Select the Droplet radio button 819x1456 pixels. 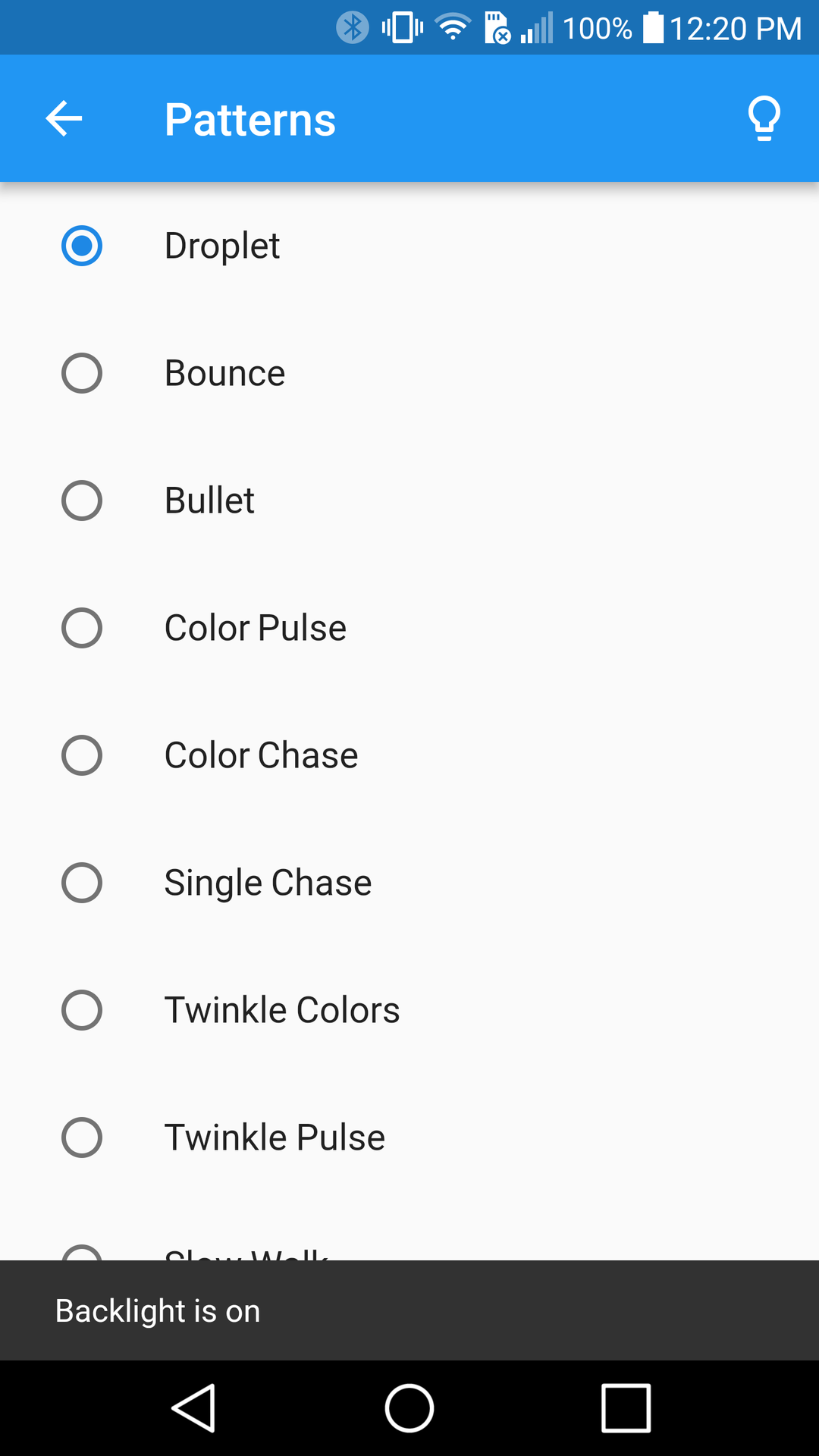pos(82,246)
